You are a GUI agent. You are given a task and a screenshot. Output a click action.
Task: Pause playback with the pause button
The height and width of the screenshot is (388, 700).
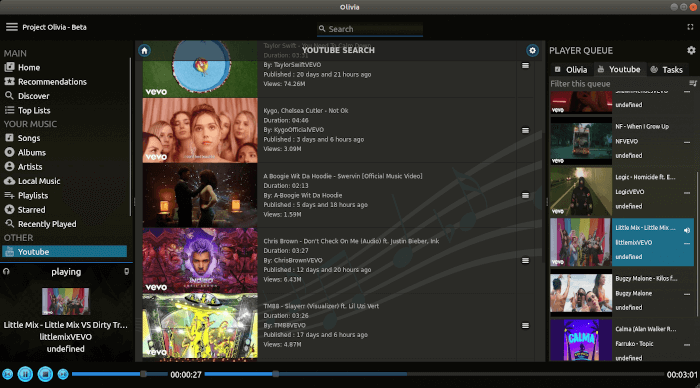pos(25,374)
